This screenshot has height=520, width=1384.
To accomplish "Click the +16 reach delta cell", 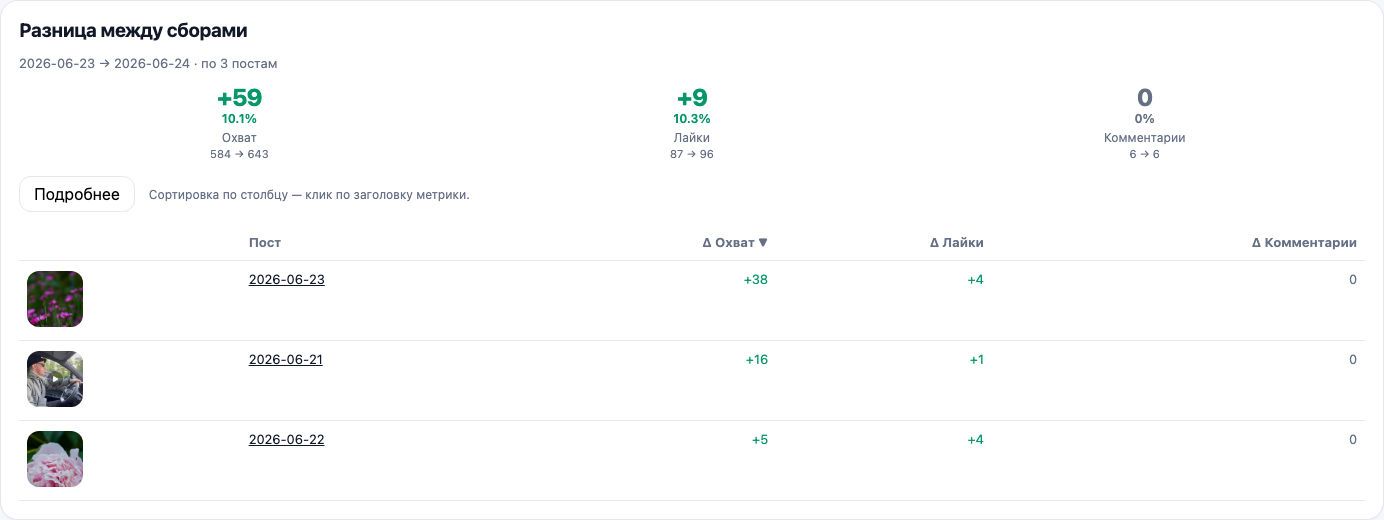I will [x=757, y=359].
